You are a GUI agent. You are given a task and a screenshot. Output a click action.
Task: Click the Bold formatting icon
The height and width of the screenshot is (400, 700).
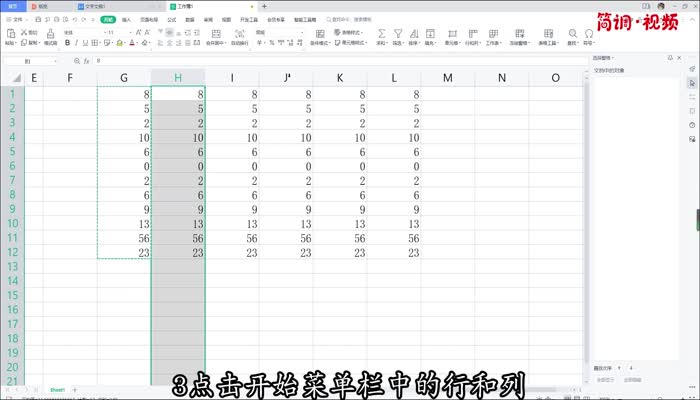click(66, 44)
